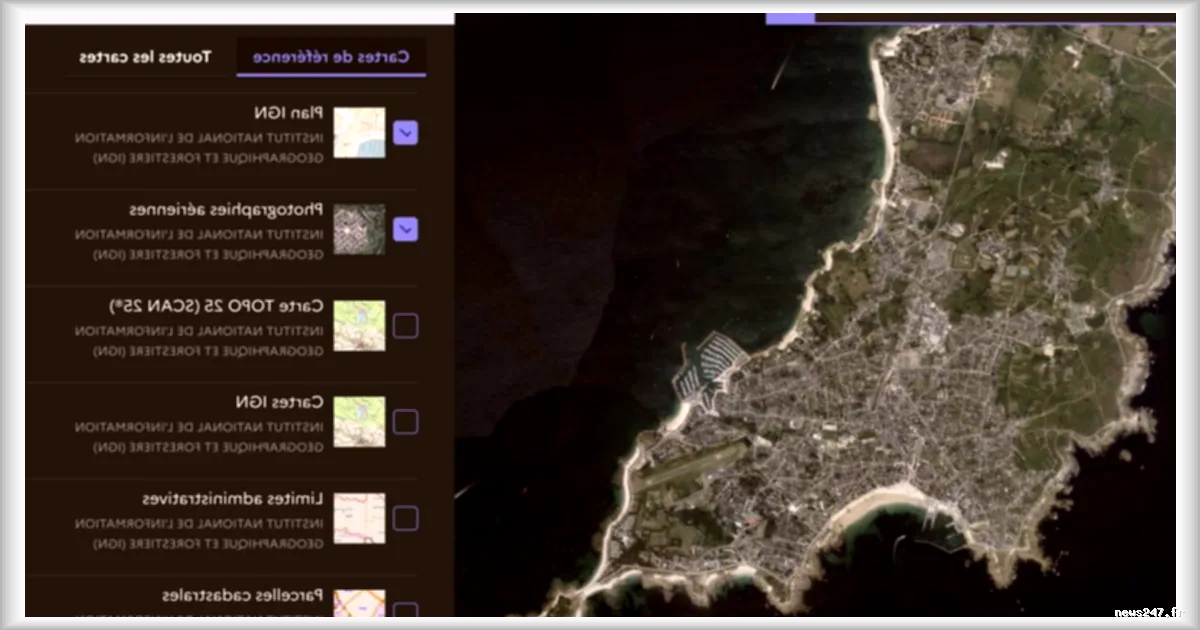1200x630 pixels.
Task: Click the Institut National subtitle under Cartes IGN
Action: click(x=199, y=436)
